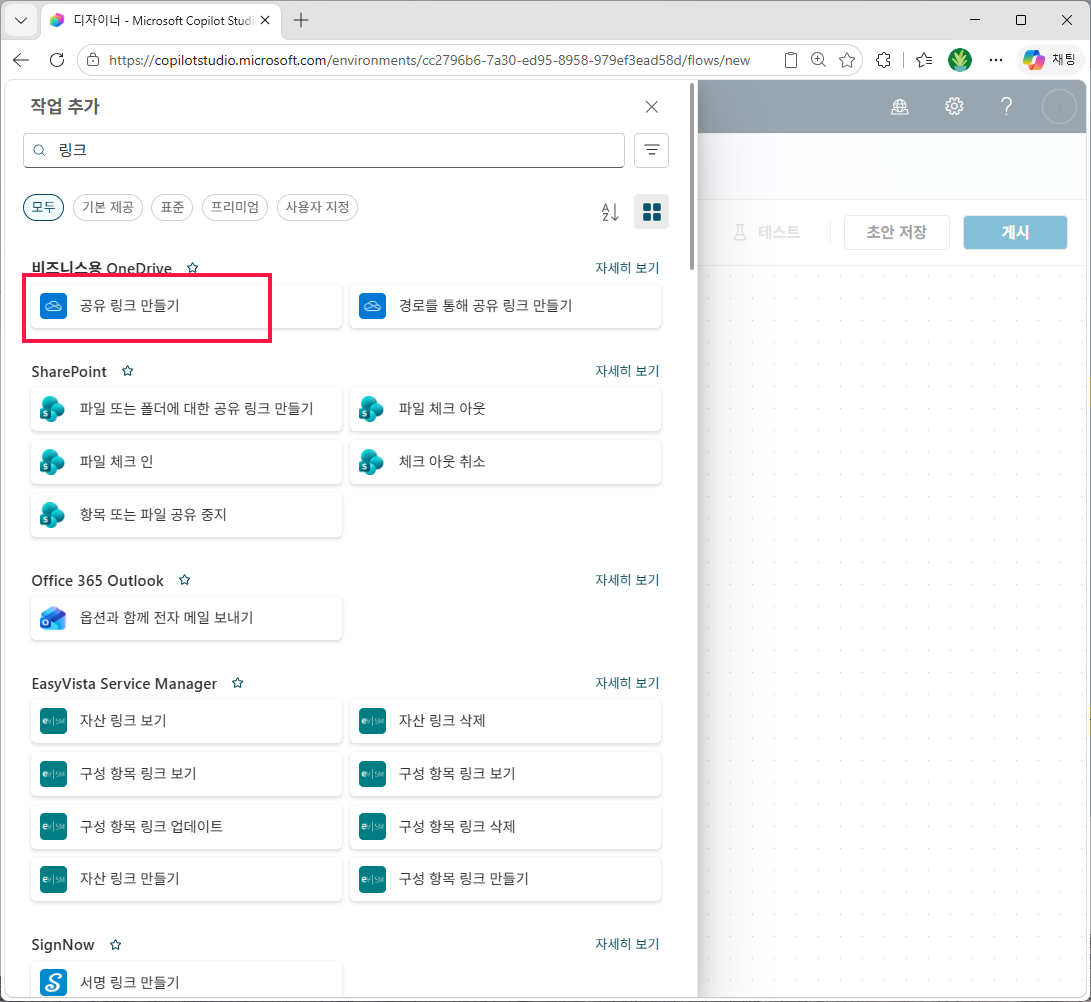Go back with the browser back arrow
The height and width of the screenshot is (1002, 1091).
(x=21, y=61)
